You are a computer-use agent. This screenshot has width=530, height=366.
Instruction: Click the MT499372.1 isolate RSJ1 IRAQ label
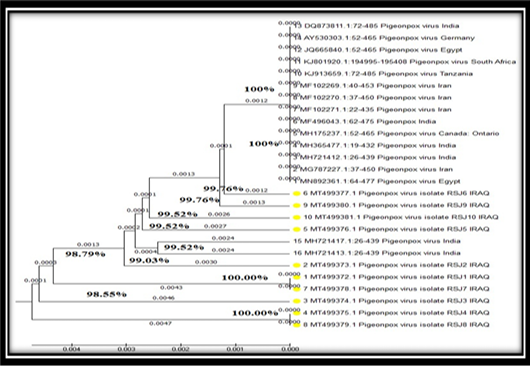pyautogui.click(x=396, y=277)
